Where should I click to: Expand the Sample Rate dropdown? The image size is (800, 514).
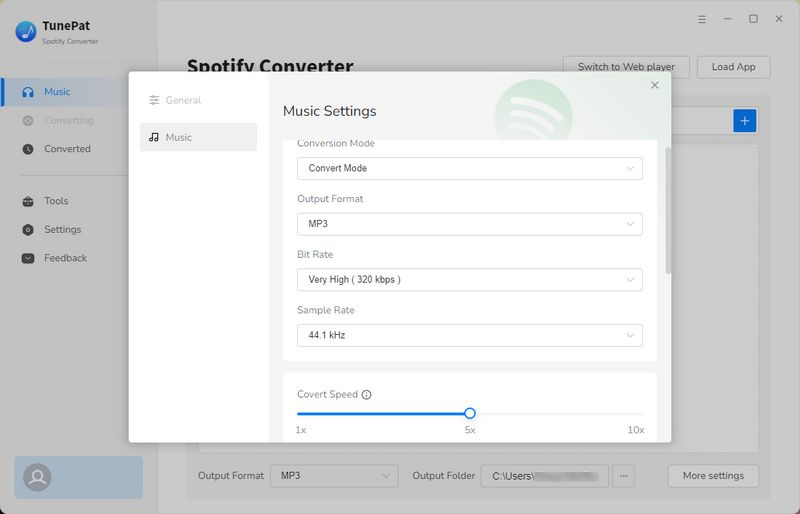[x=469, y=335]
